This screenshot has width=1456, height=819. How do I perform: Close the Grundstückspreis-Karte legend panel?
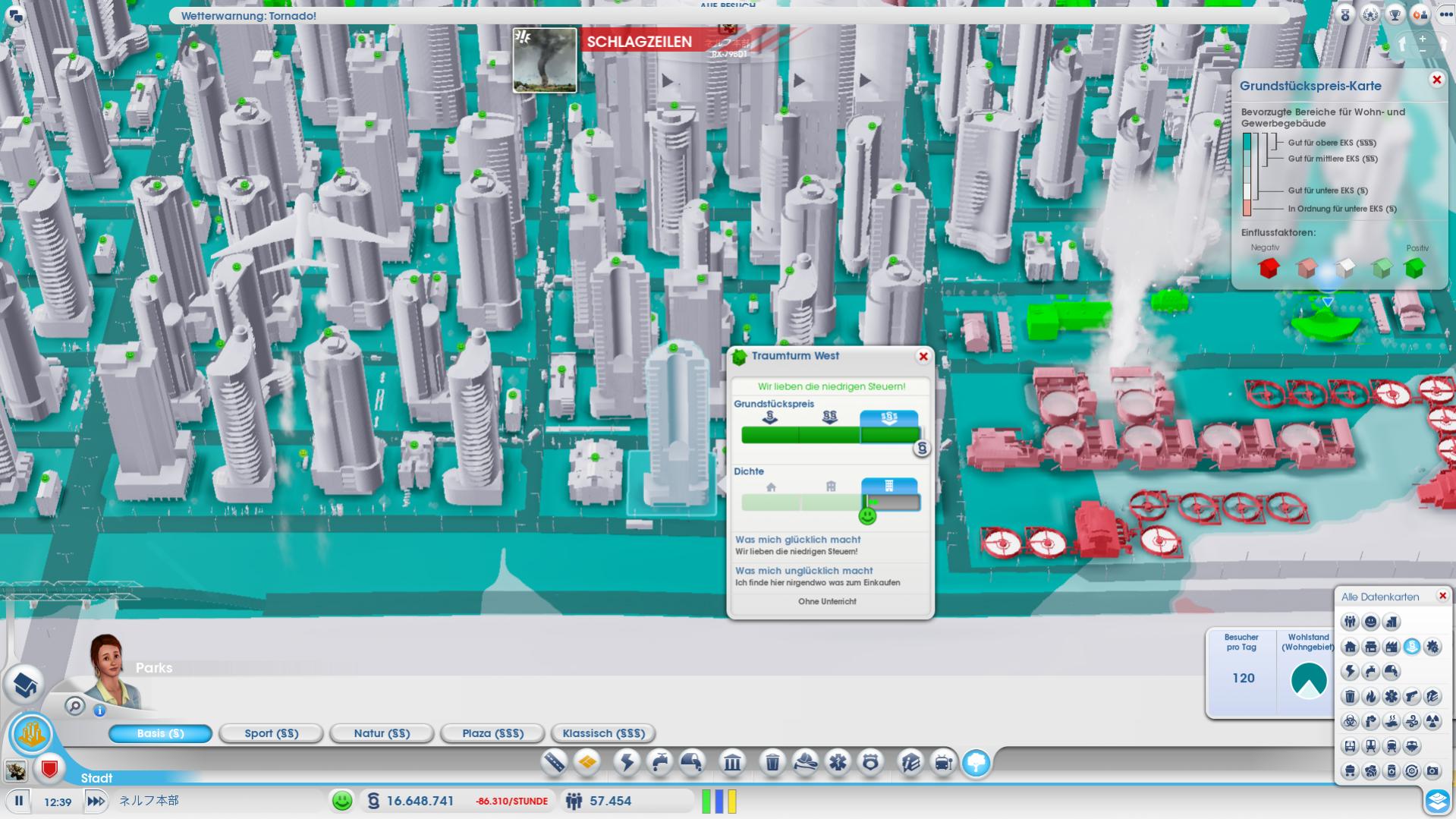pos(1436,80)
